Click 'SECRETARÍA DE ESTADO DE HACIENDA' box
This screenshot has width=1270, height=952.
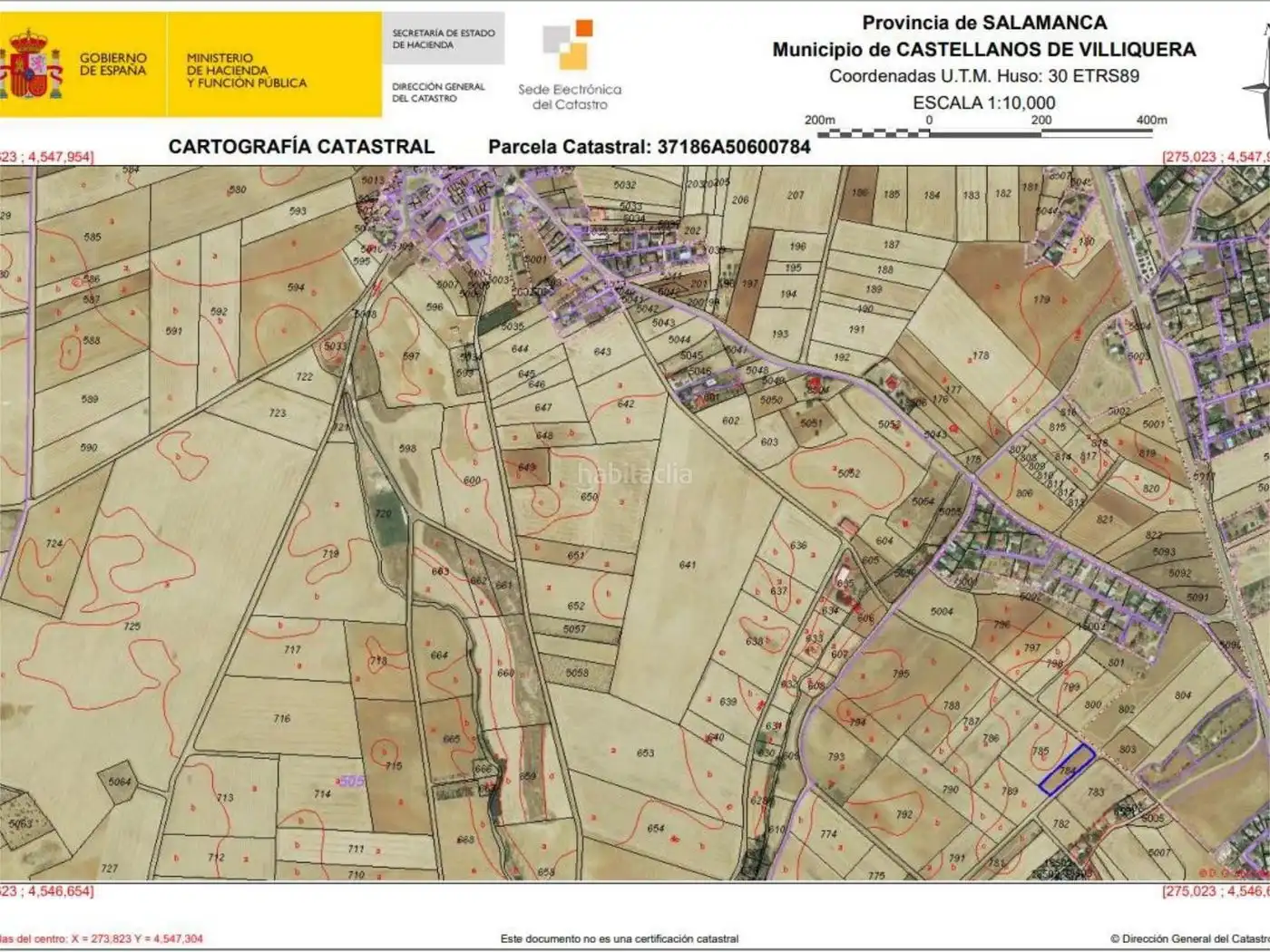coord(444,38)
